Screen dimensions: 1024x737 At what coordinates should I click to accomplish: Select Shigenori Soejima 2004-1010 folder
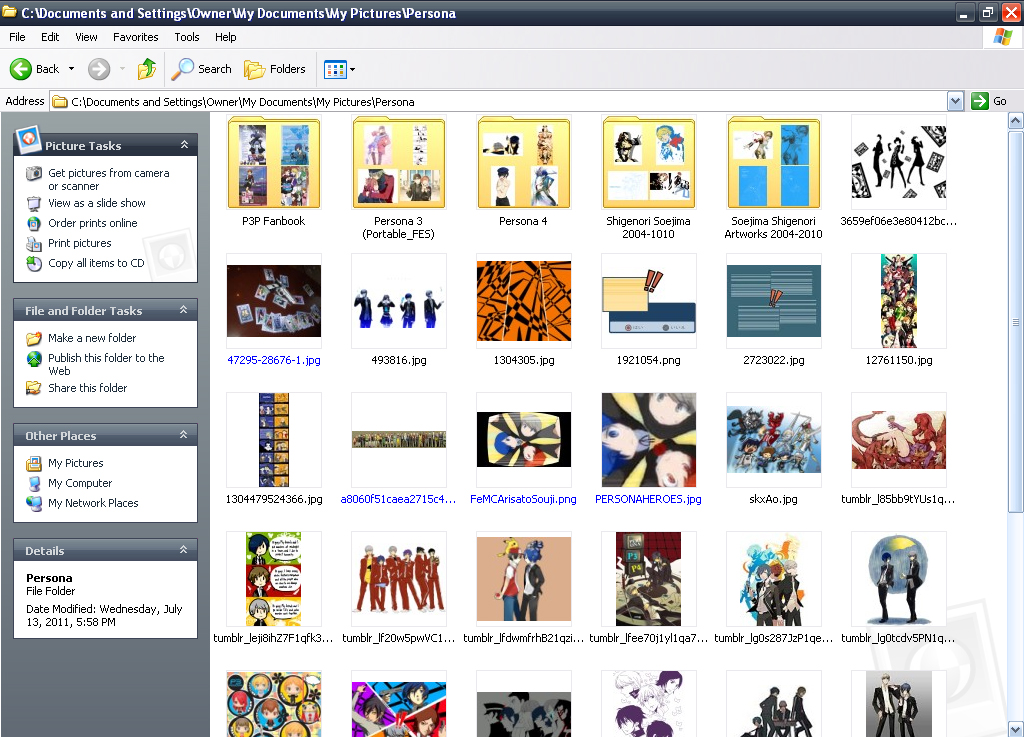(x=648, y=162)
